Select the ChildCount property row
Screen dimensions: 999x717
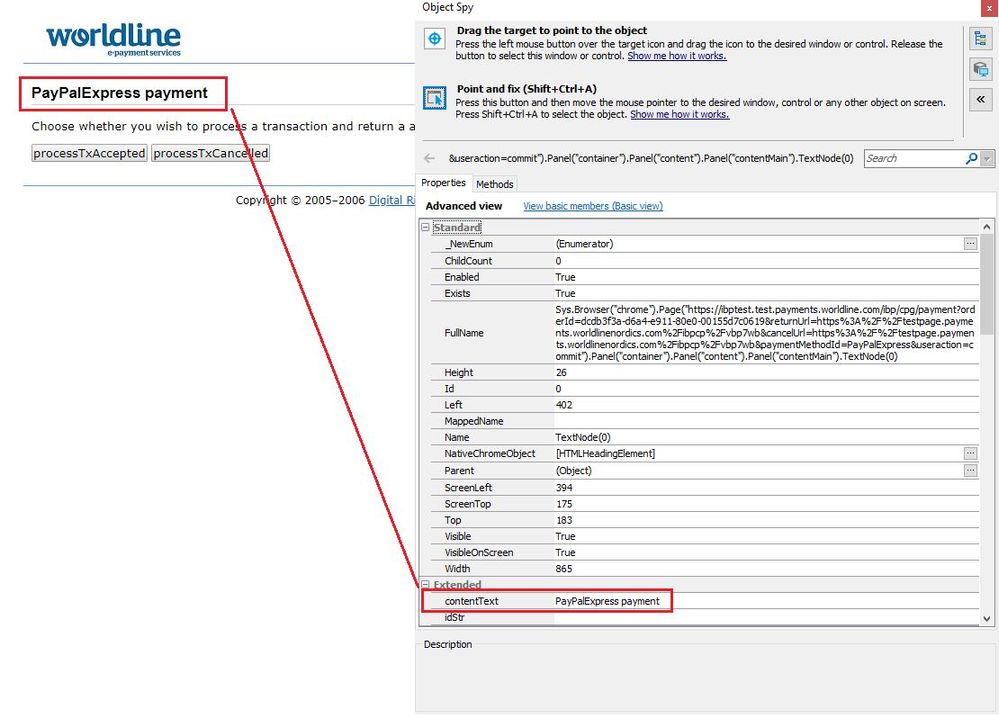(704, 261)
